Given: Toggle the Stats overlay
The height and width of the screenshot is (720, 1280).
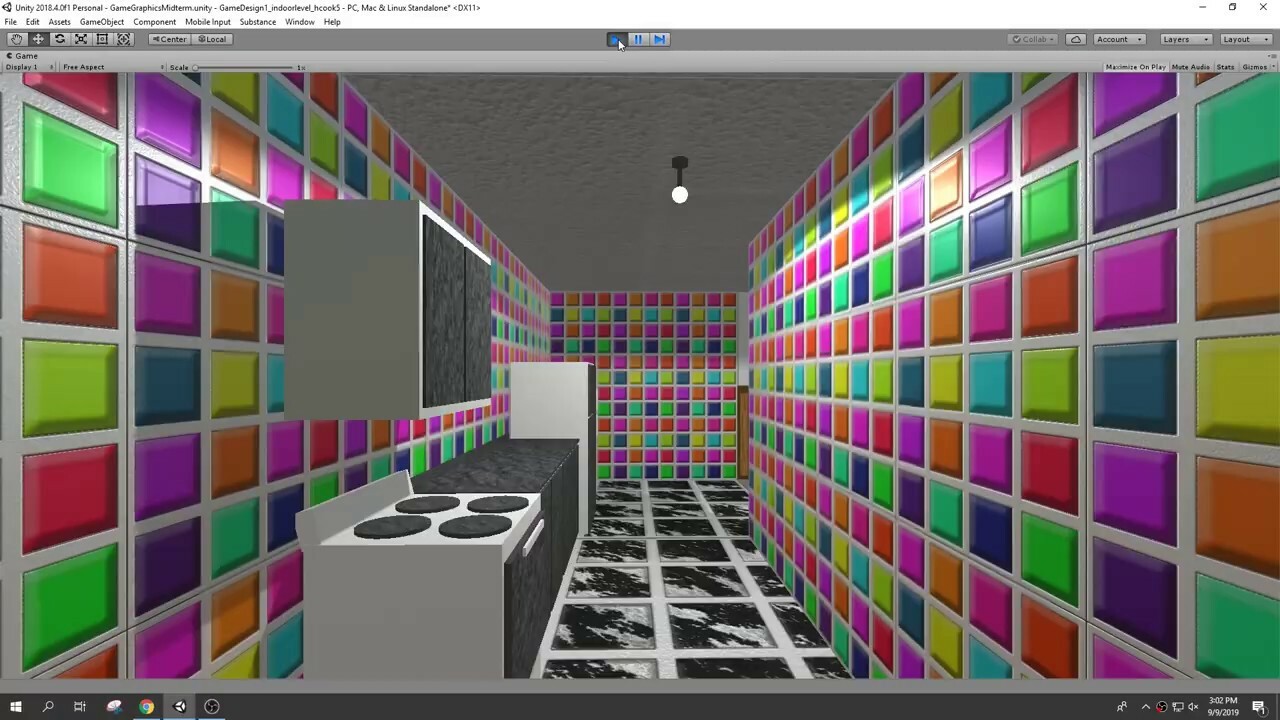Looking at the screenshot, I should [1225, 66].
